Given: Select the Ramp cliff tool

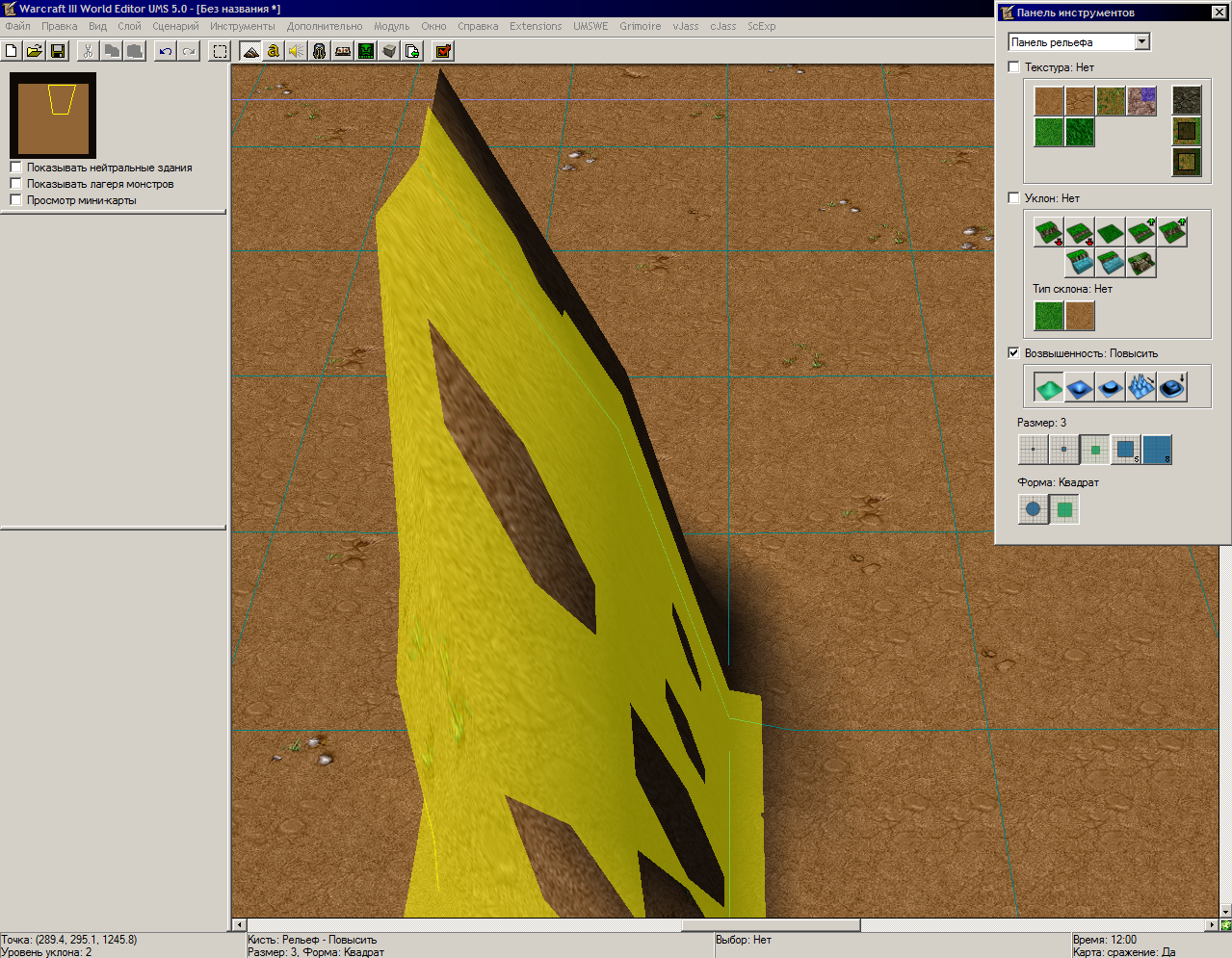Looking at the screenshot, I should pos(1140,263).
